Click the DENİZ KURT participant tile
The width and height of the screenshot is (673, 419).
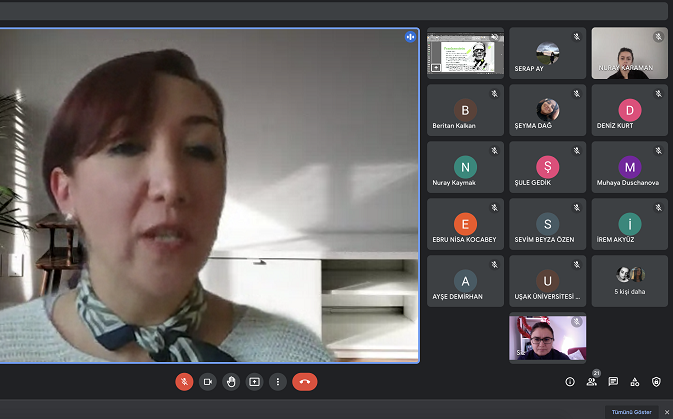click(629, 110)
